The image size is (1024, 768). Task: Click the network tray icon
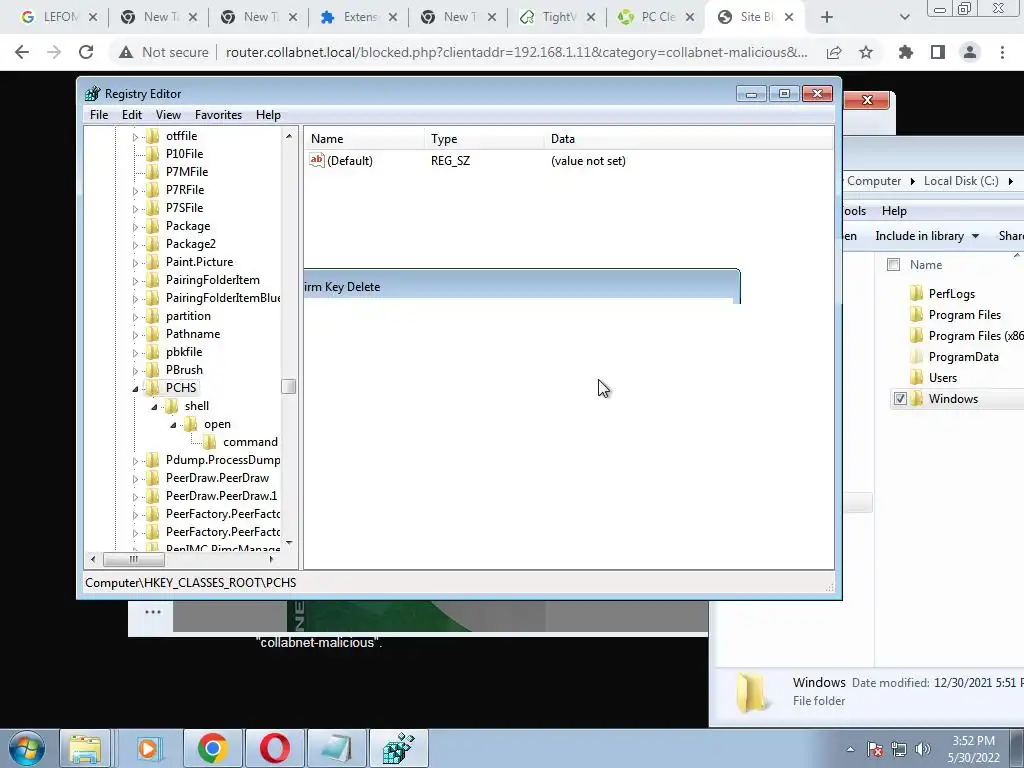click(899, 749)
